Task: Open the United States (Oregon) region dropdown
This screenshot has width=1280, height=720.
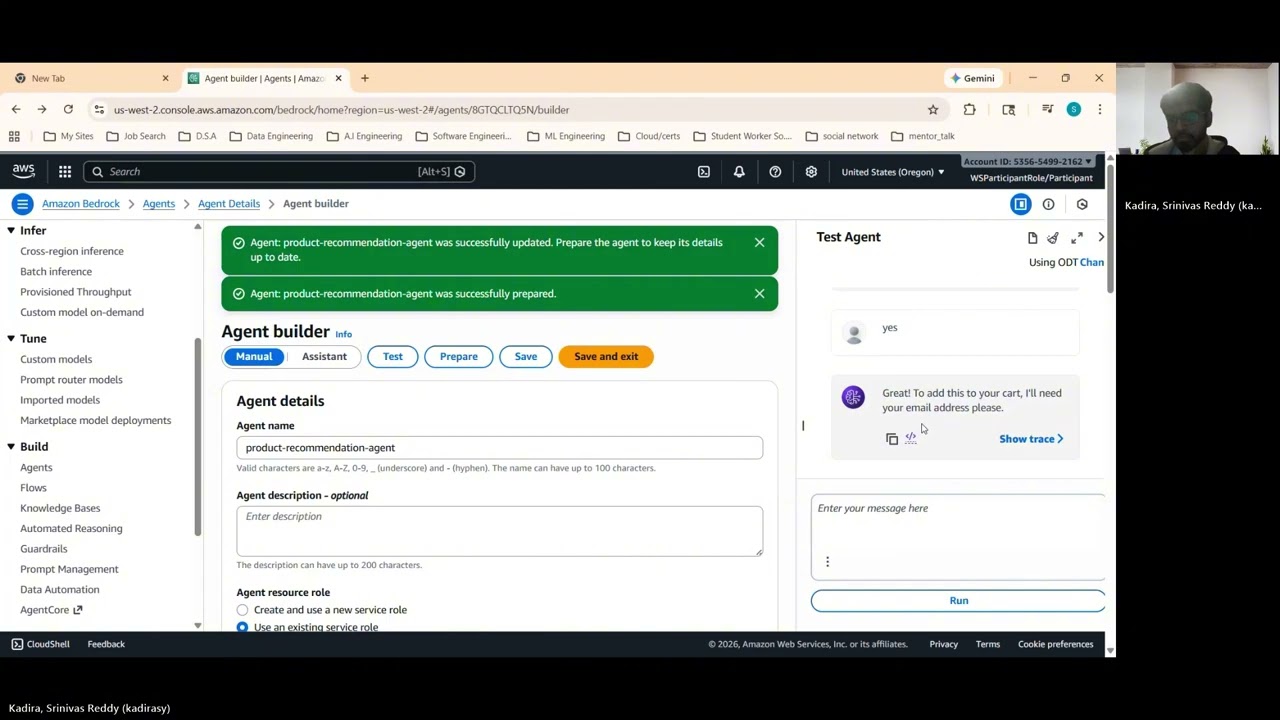Action: (892, 172)
